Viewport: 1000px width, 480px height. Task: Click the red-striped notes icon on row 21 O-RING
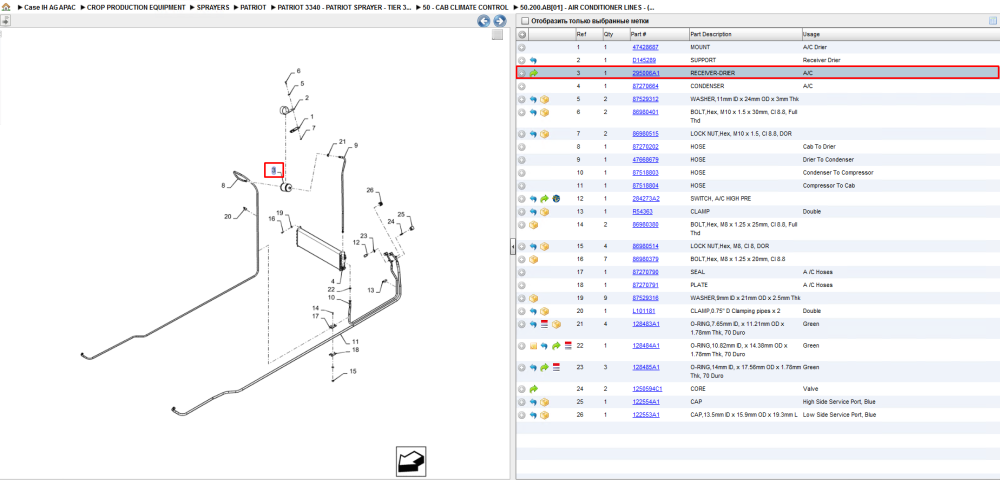[x=545, y=324]
